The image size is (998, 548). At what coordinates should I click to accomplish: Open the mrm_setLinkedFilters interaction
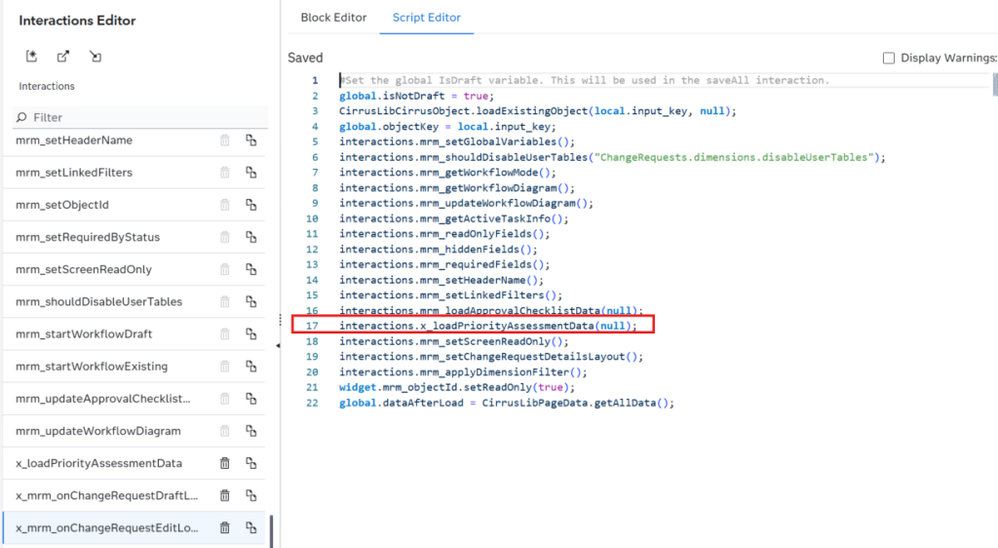(74, 172)
